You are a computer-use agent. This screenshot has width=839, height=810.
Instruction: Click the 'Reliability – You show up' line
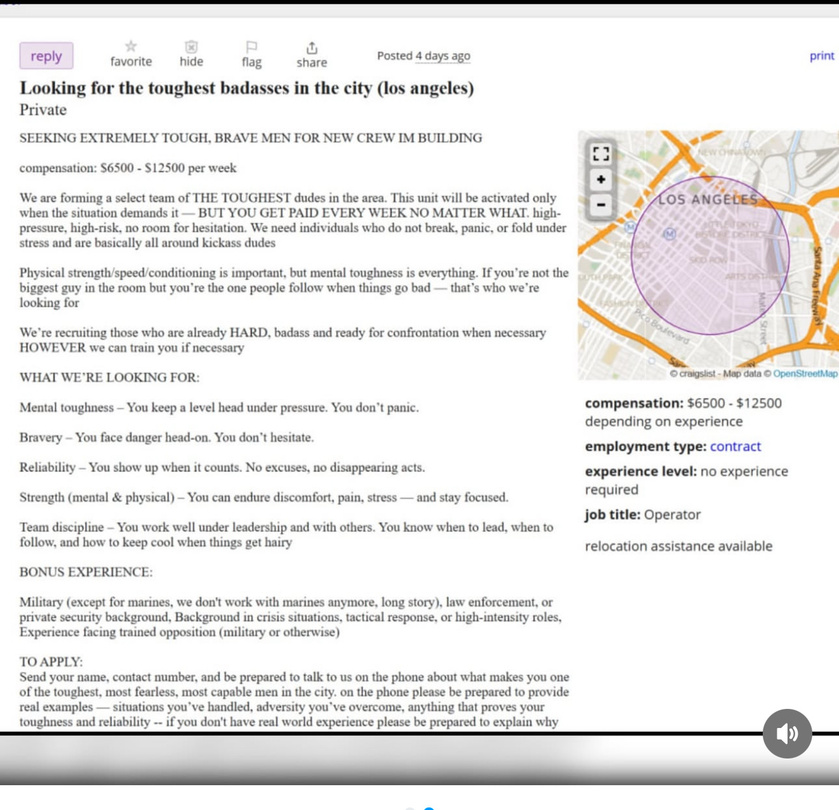coord(222,468)
